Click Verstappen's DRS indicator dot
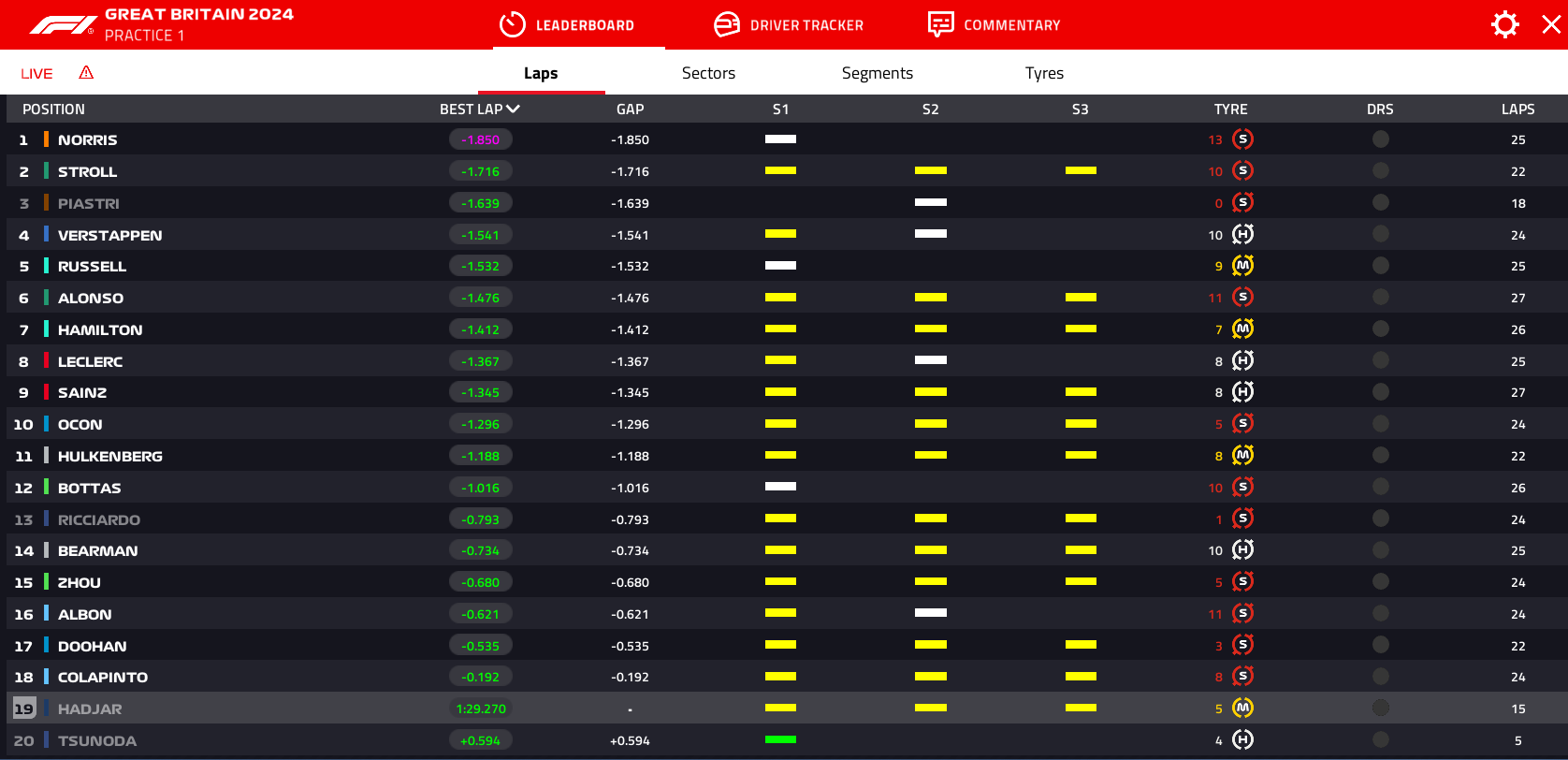Viewport: 1568px width, 760px height. pyautogui.click(x=1380, y=235)
